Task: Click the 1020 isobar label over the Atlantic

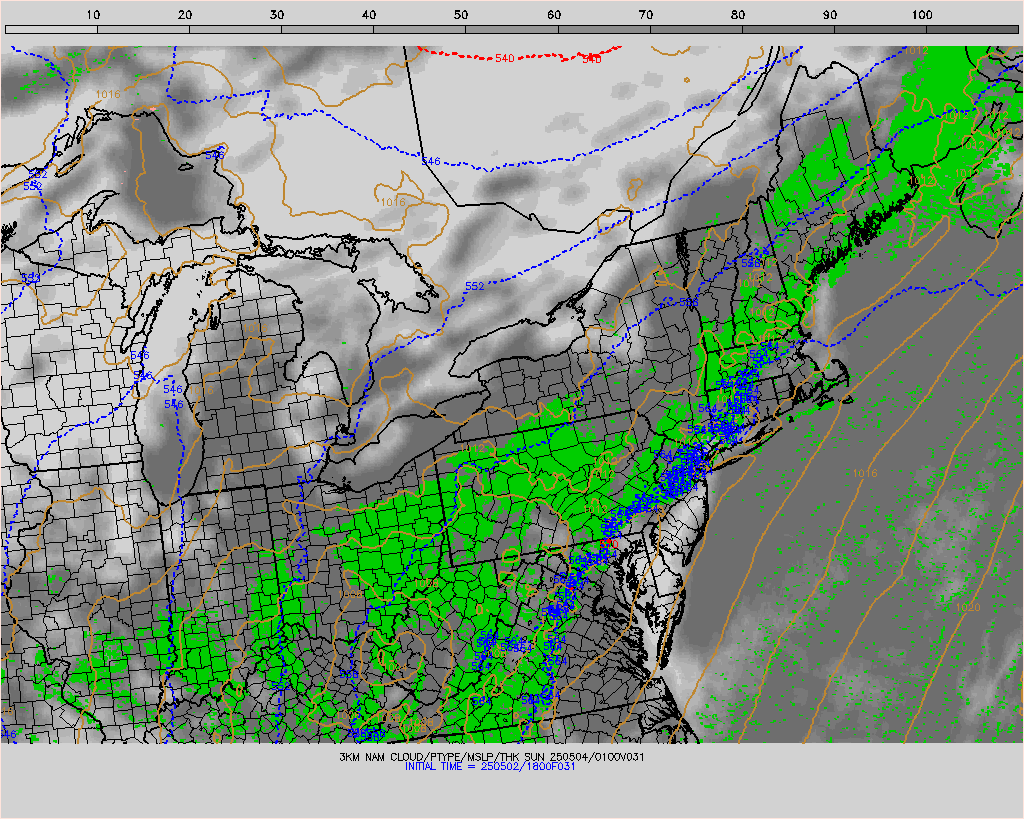Action: 968,607
